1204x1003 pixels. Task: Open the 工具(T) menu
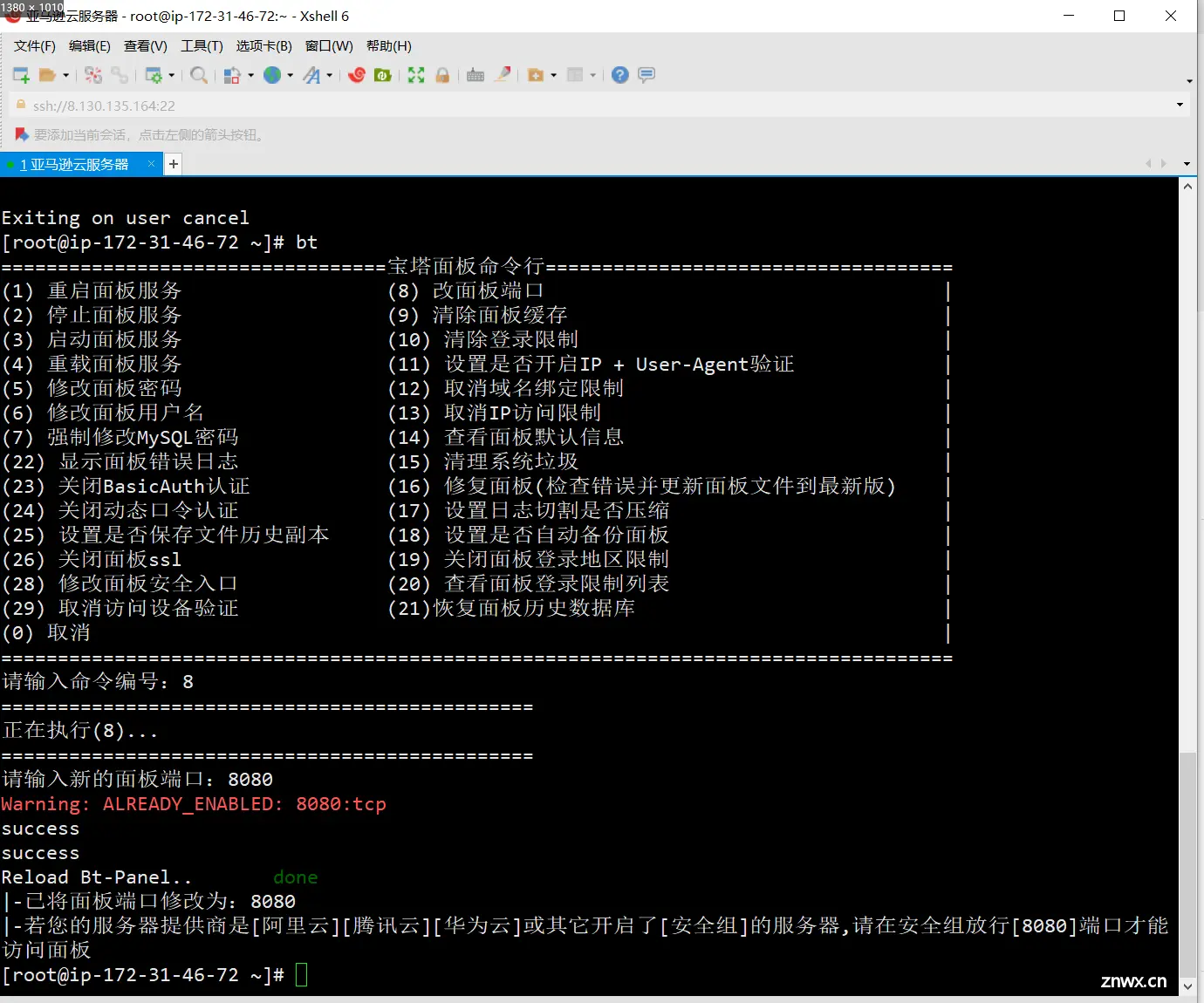point(202,46)
